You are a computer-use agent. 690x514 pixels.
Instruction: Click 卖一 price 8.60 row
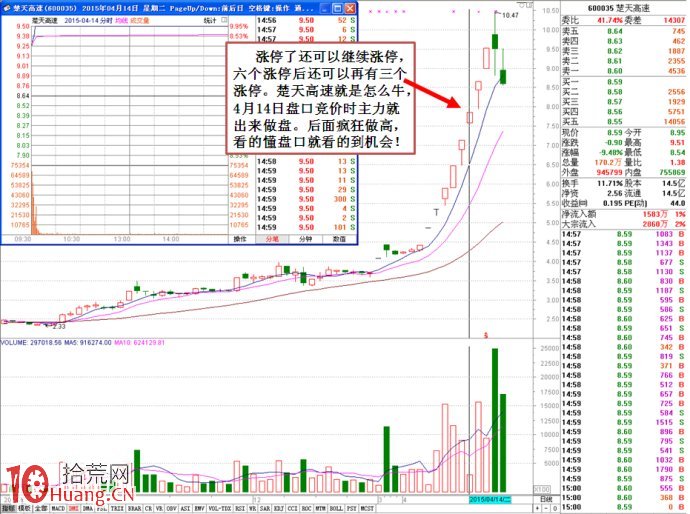[624, 71]
